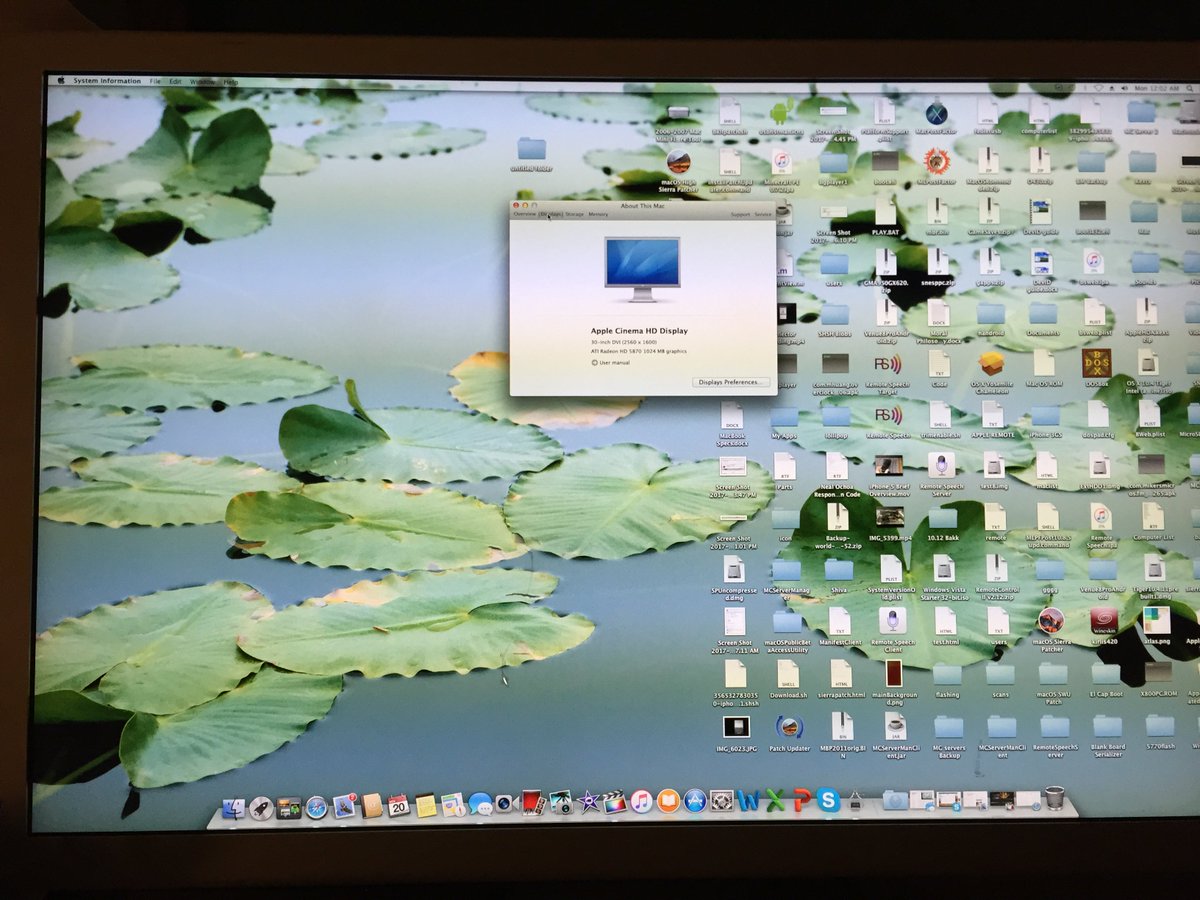Image resolution: width=1200 pixels, height=900 pixels.
Task: Open Photo Booth icon in Dock
Action: click(533, 803)
